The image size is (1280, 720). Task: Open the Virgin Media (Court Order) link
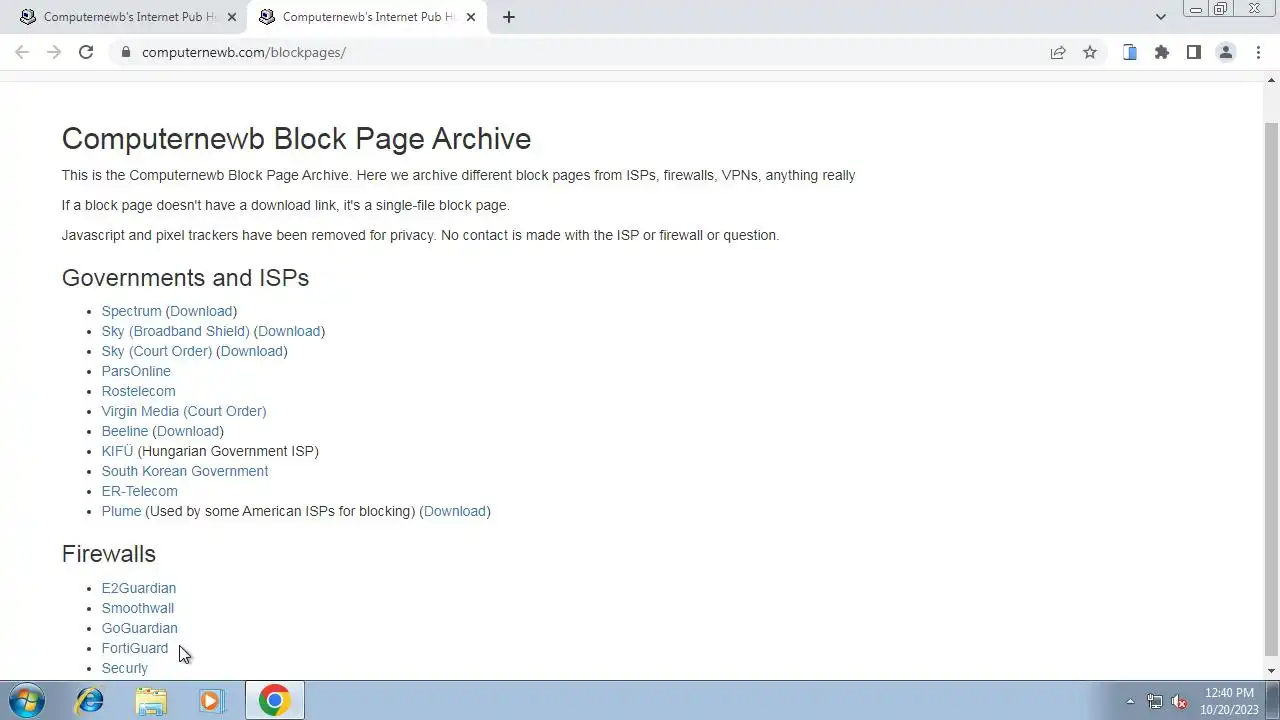(184, 411)
